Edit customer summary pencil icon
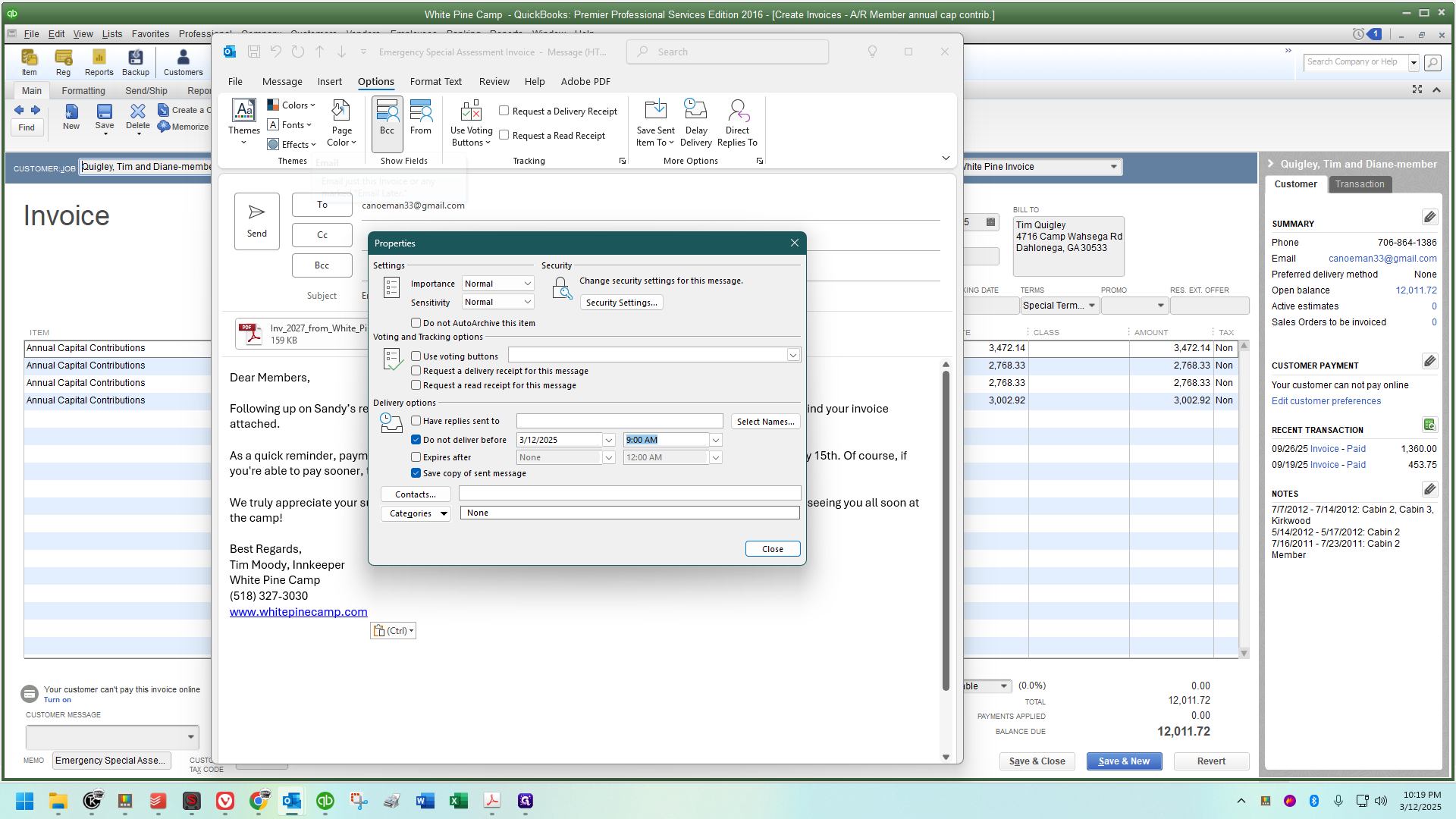The width and height of the screenshot is (1456, 819). pyautogui.click(x=1429, y=218)
